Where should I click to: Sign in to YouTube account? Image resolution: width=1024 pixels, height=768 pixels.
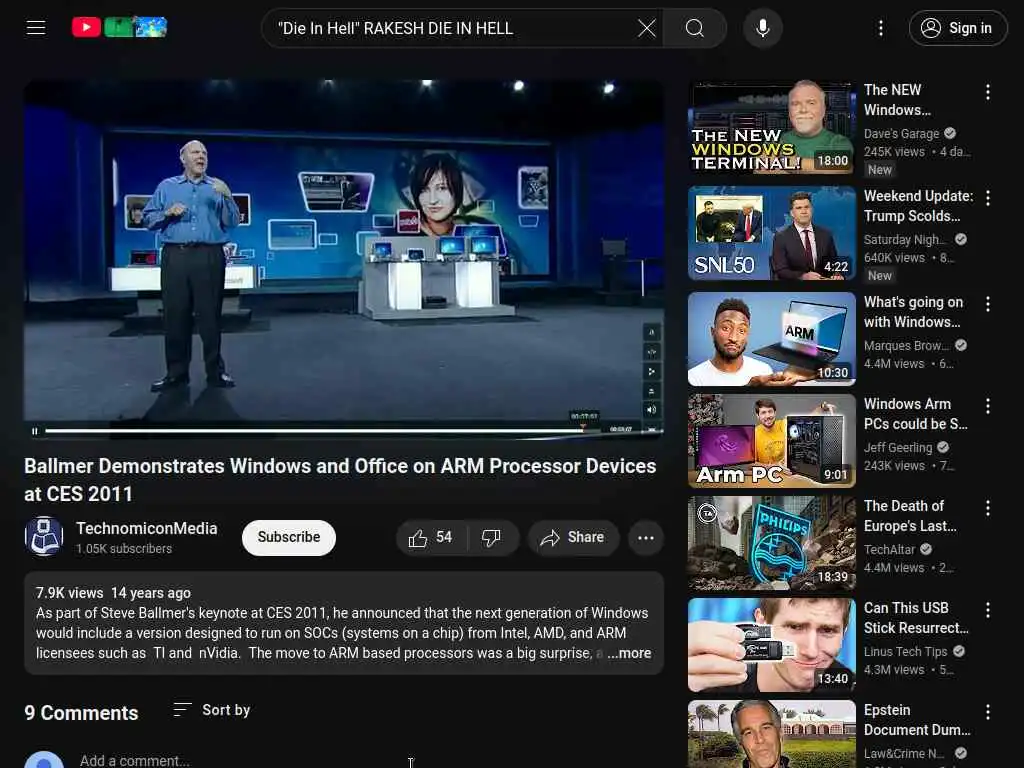pyautogui.click(x=957, y=28)
